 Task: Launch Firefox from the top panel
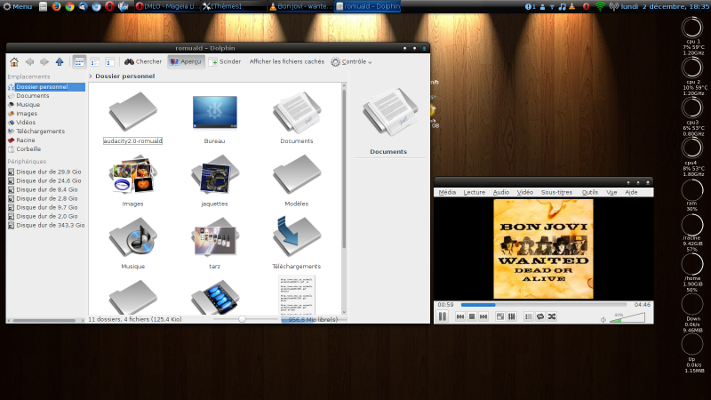tap(56, 6)
